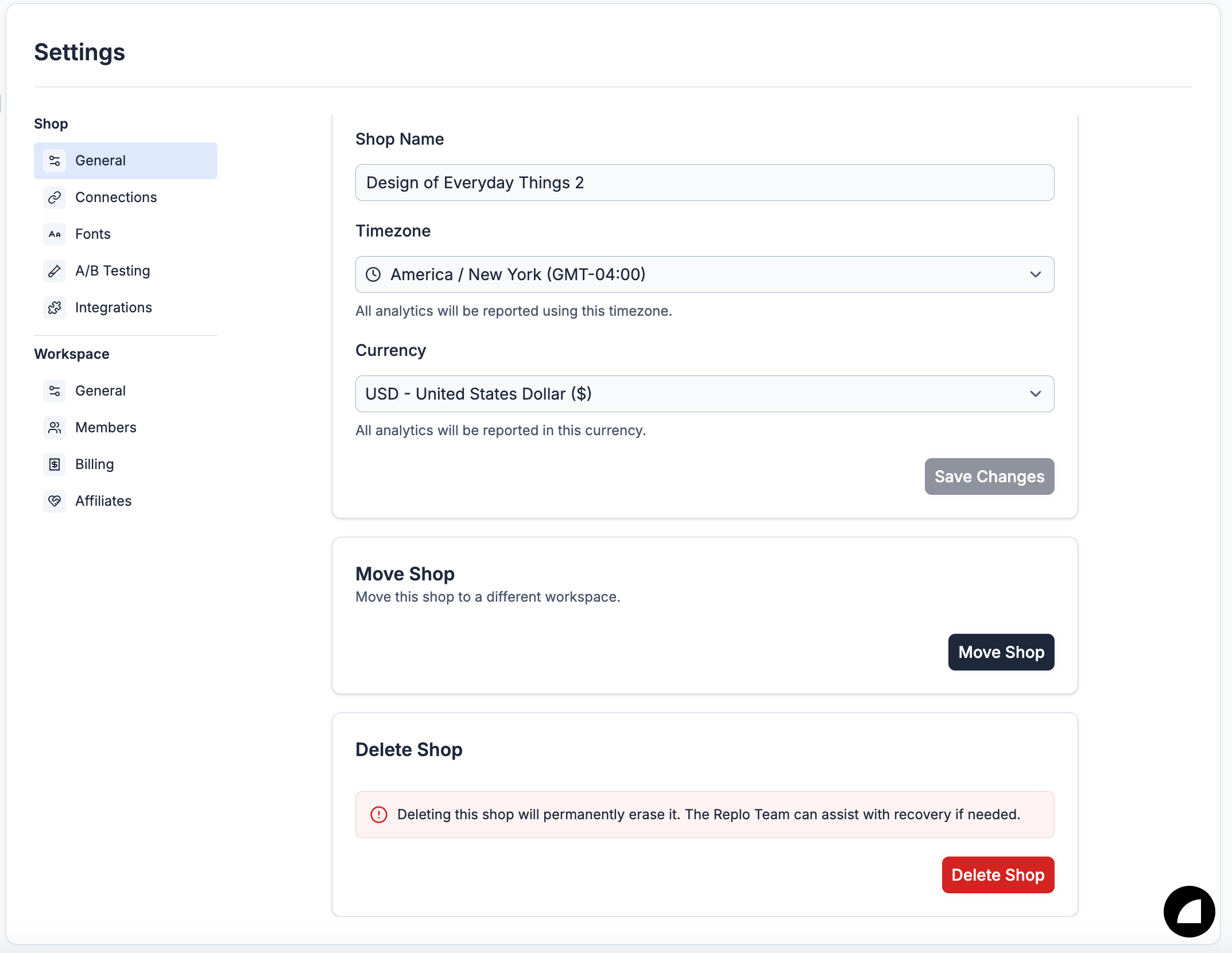The height and width of the screenshot is (953, 1232).
Task: Click into the Shop Name text field
Action: [704, 183]
